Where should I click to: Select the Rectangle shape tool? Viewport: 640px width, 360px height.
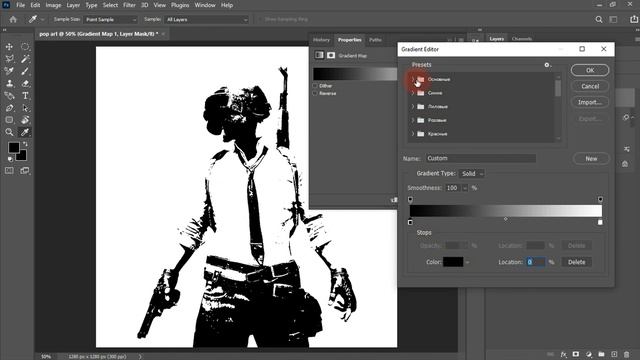(9, 120)
